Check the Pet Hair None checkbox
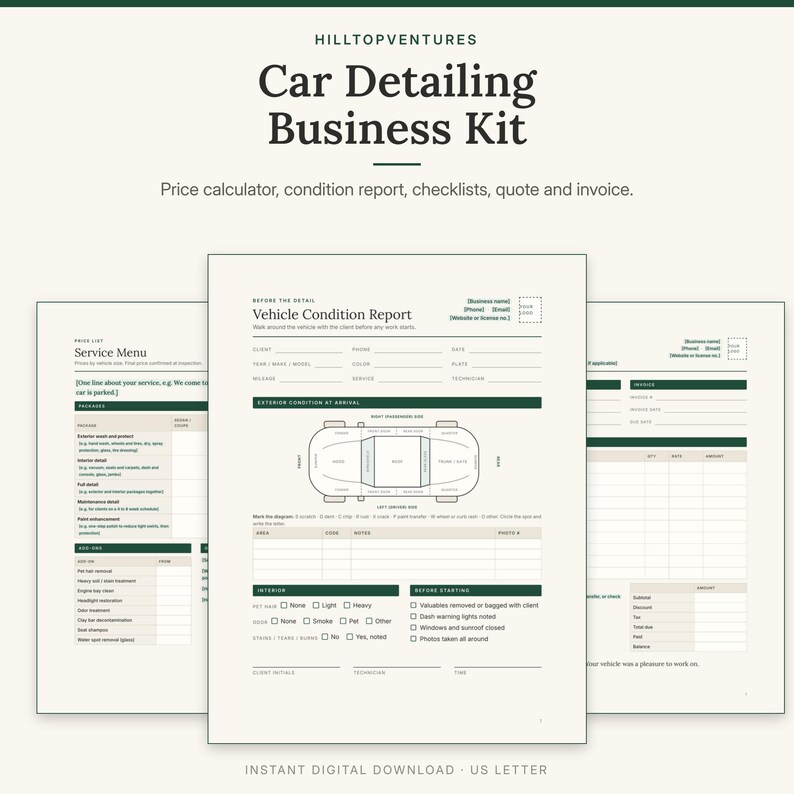Screen dimensions: 794x794 [x=284, y=605]
